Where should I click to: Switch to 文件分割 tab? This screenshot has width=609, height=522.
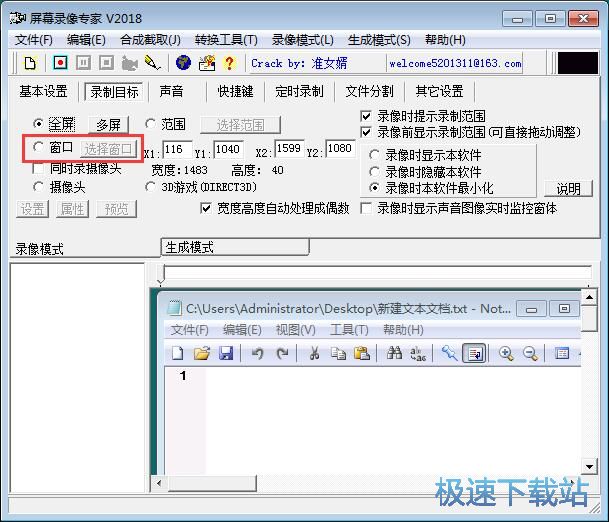point(369,92)
